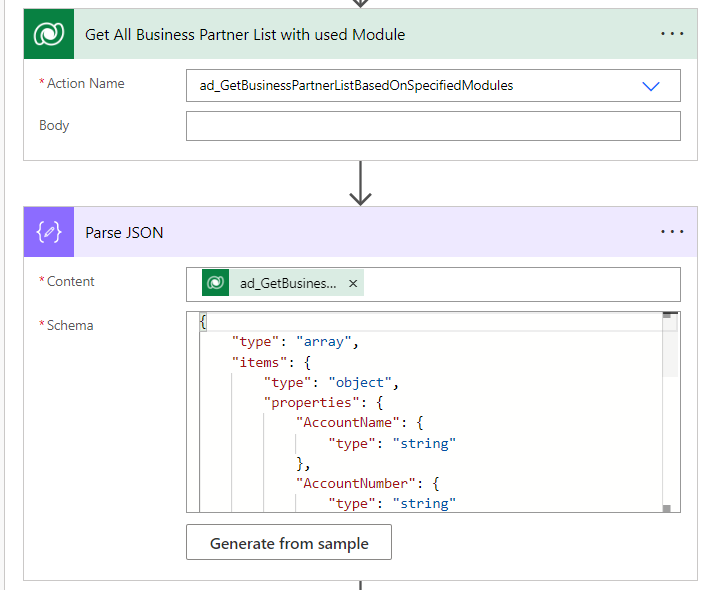Click the Dataverse icon on the Get All Business Partner card

48,34
